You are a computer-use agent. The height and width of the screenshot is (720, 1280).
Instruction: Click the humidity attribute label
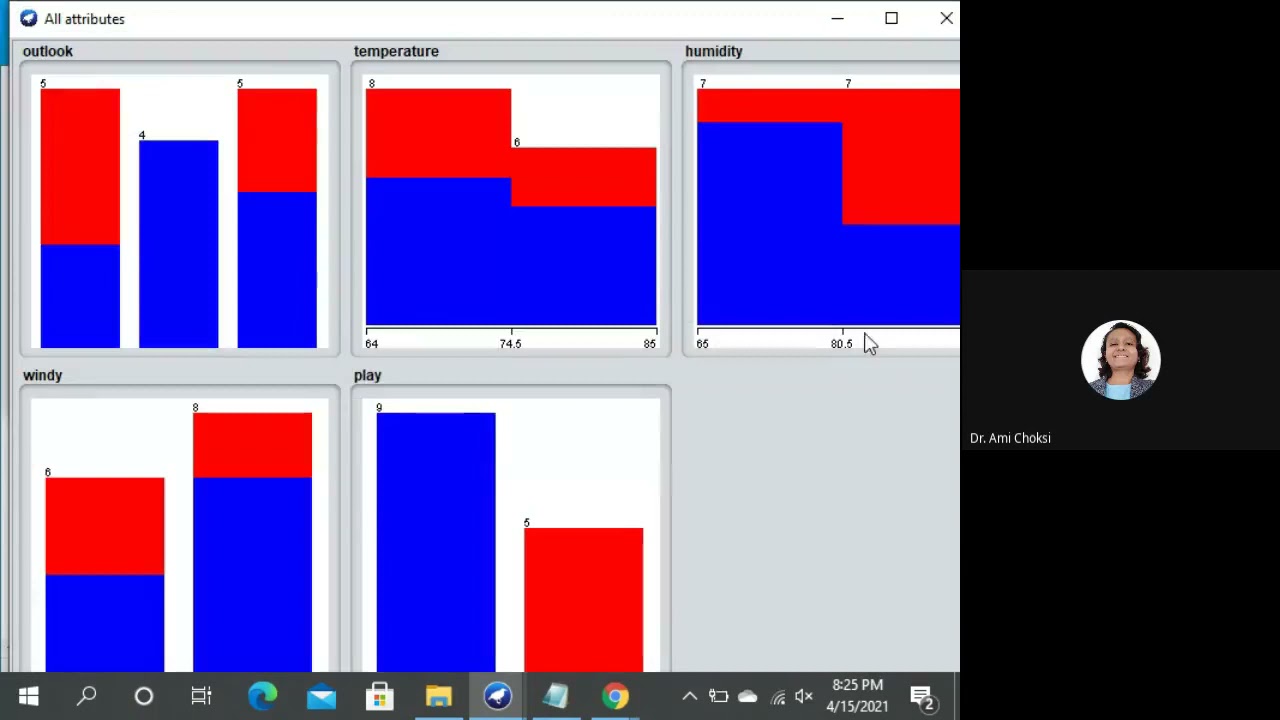point(714,51)
